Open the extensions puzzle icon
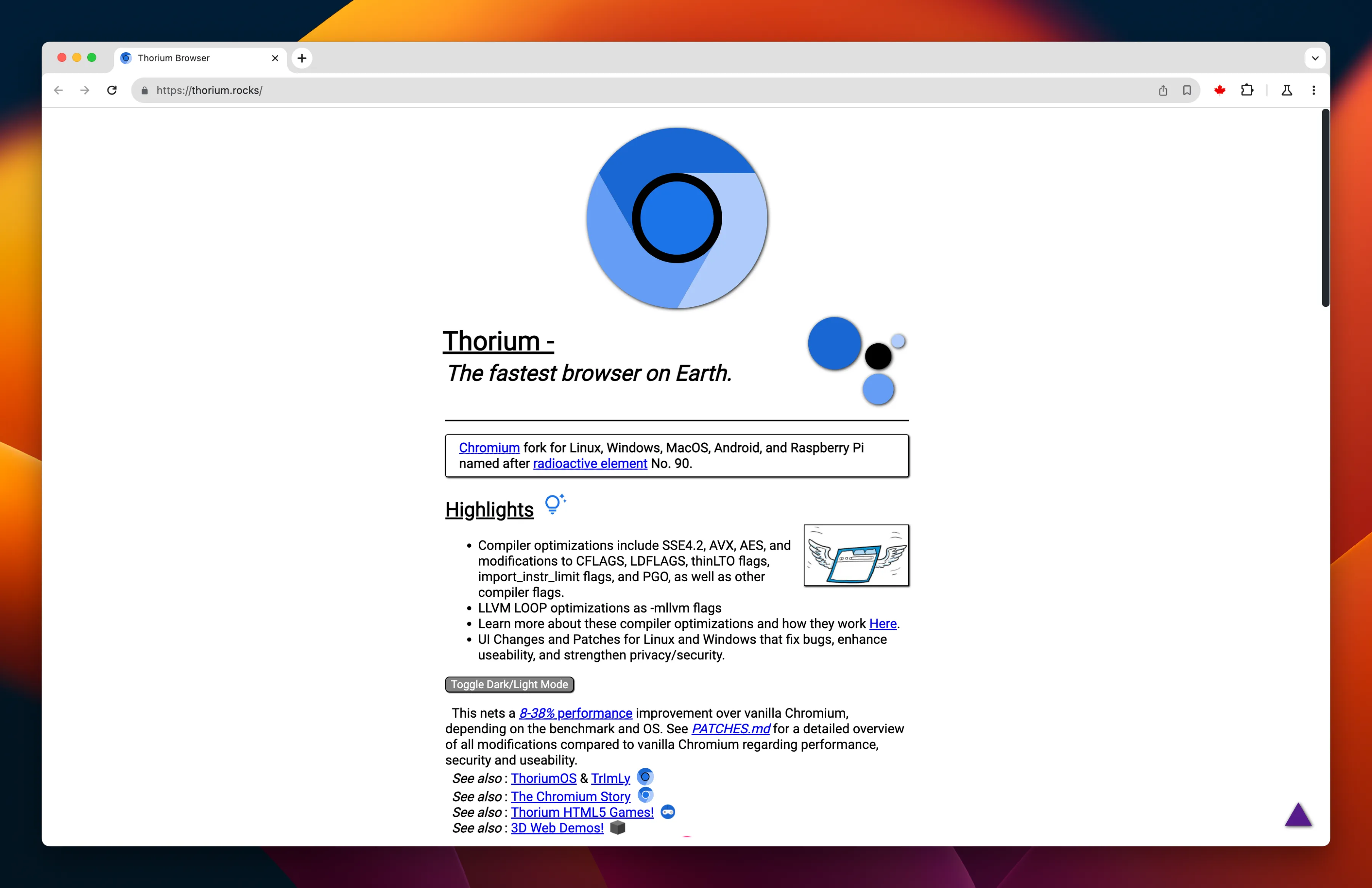The width and height of the screenshot is (1372, 888). (x=1247, y=91)
